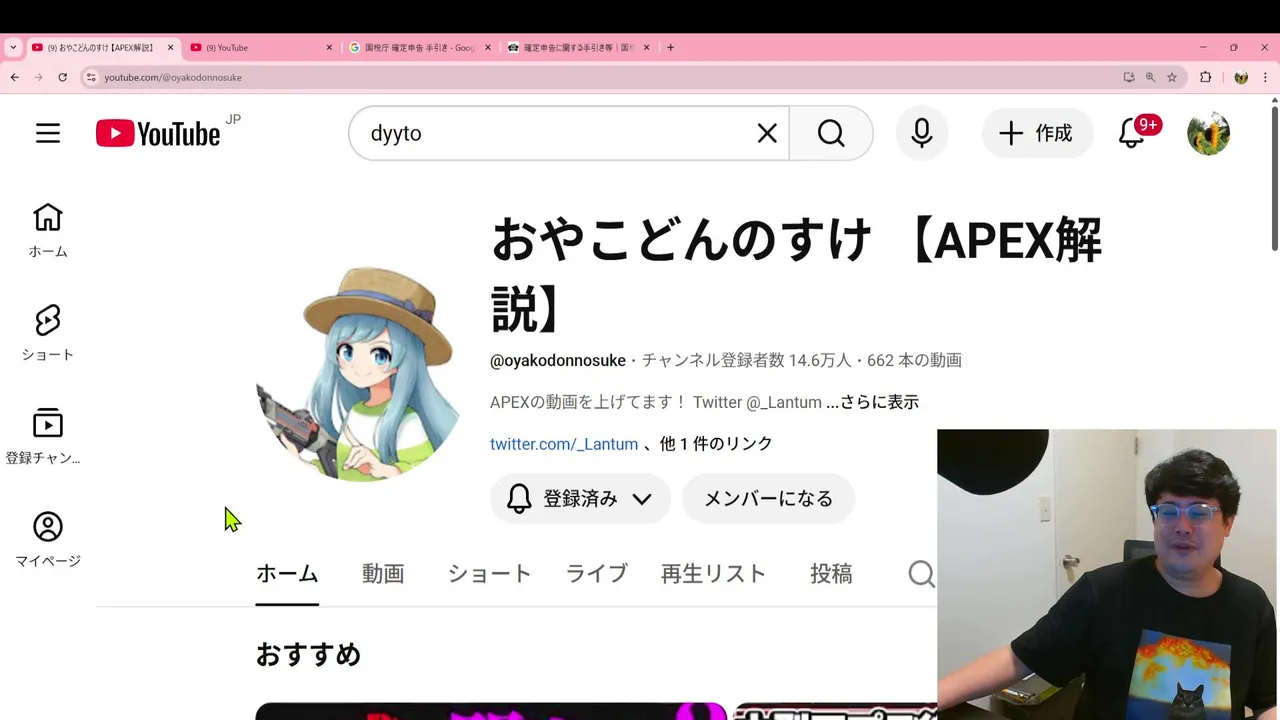Go to YouTube home via logo
Viewport: 1280px width, 720px height.
(x=158, y=133)
